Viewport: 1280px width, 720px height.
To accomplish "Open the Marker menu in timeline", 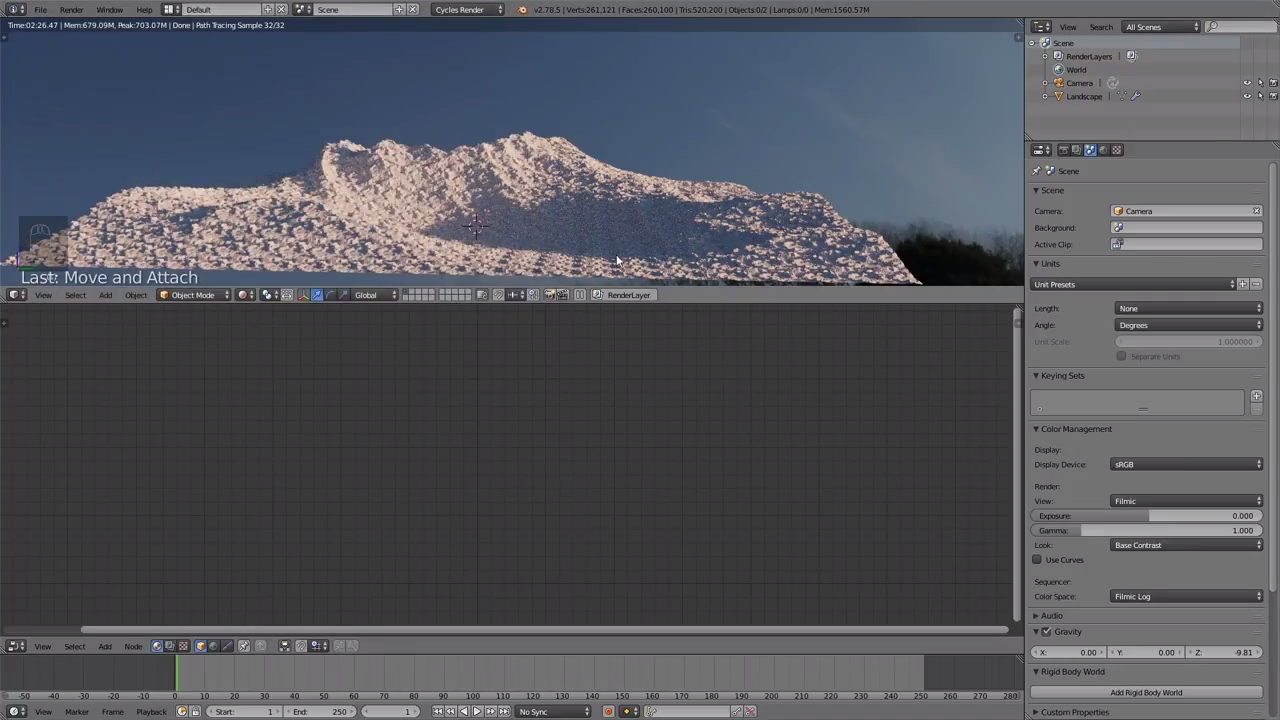I will pyautogui.click(x=76, y=712).
